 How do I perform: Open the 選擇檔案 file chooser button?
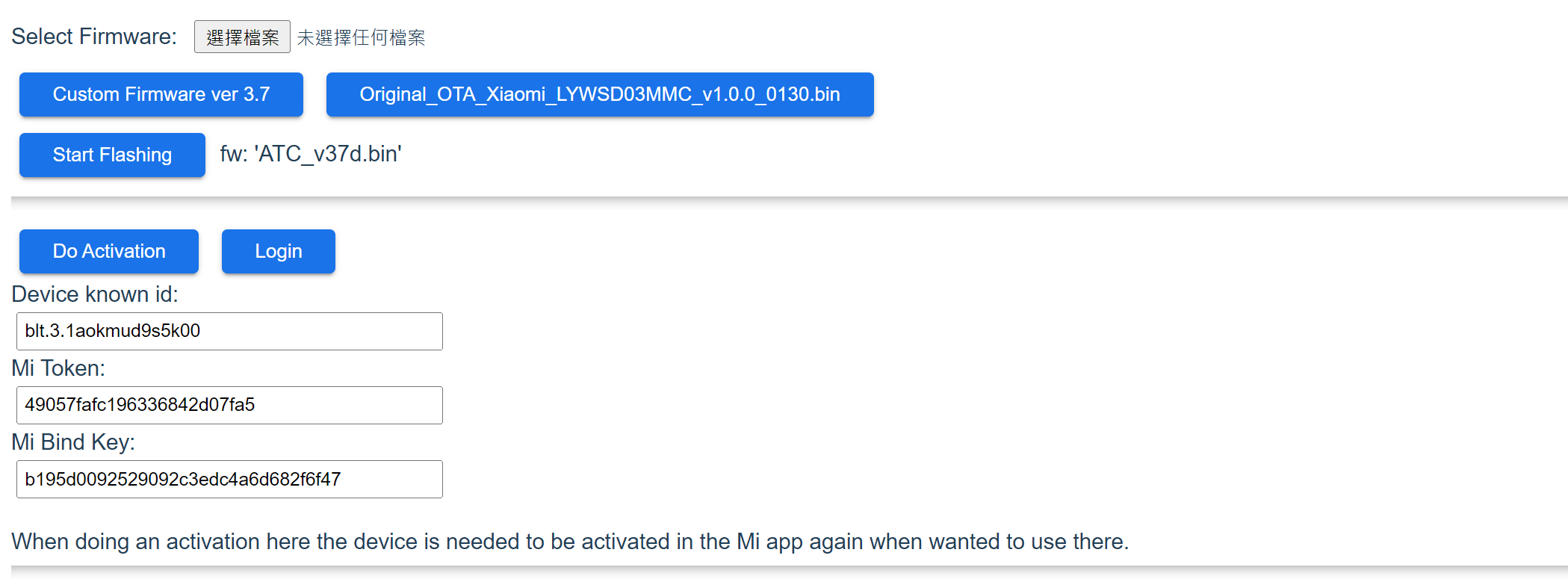[242, 37]
